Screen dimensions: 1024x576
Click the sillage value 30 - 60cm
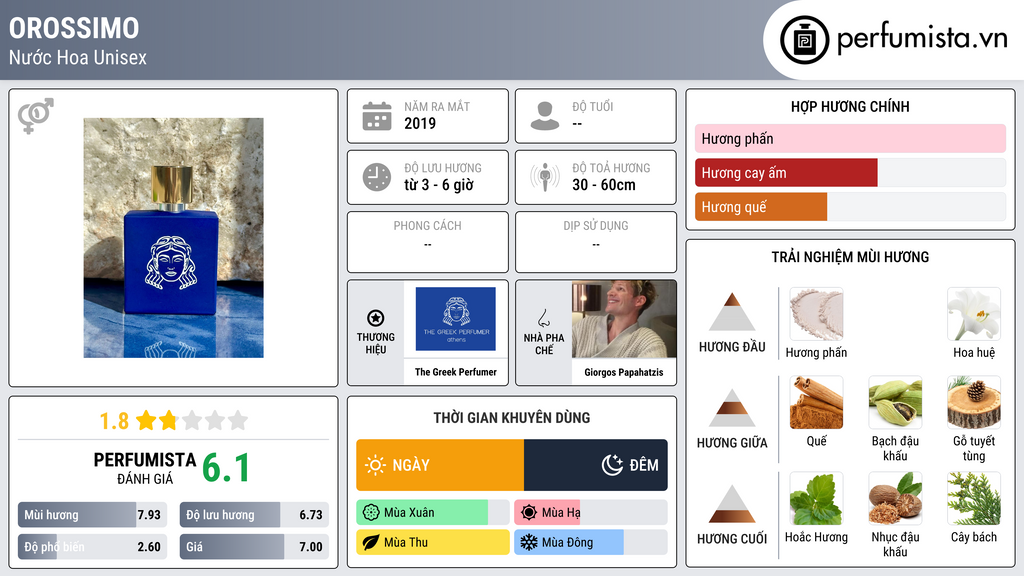[x=604, y=185]
